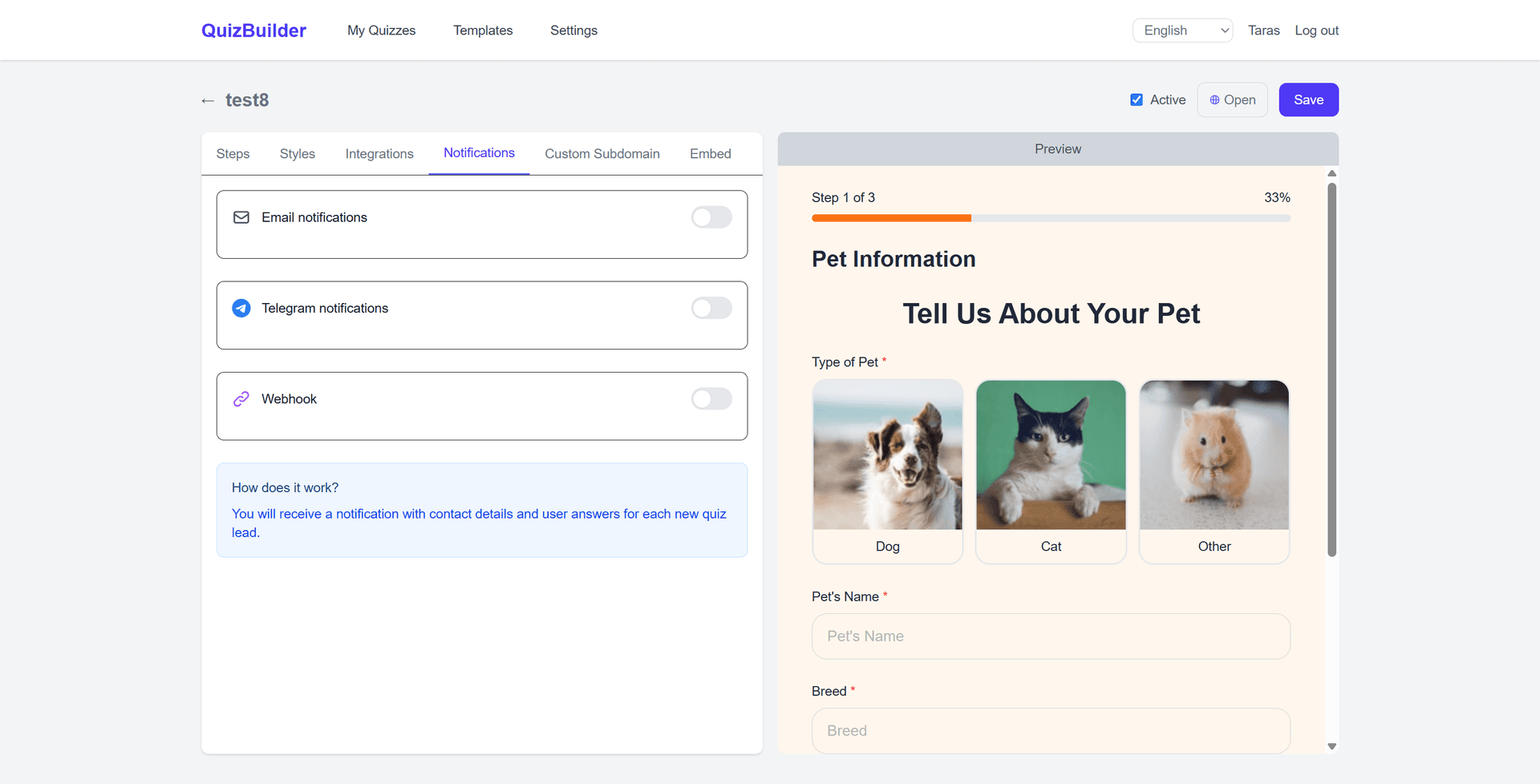Switch to the Styles tab

coord(297,153)
